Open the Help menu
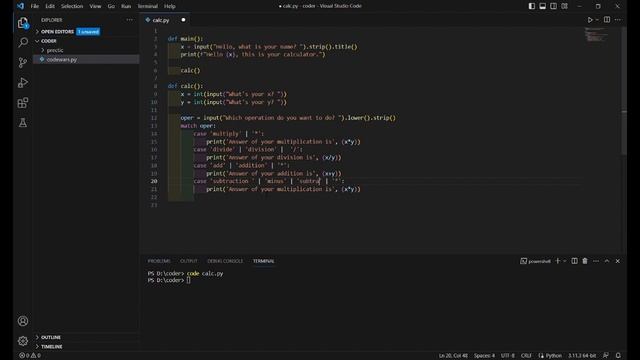Viewport: 640px width, 360px height. [169, 6]
